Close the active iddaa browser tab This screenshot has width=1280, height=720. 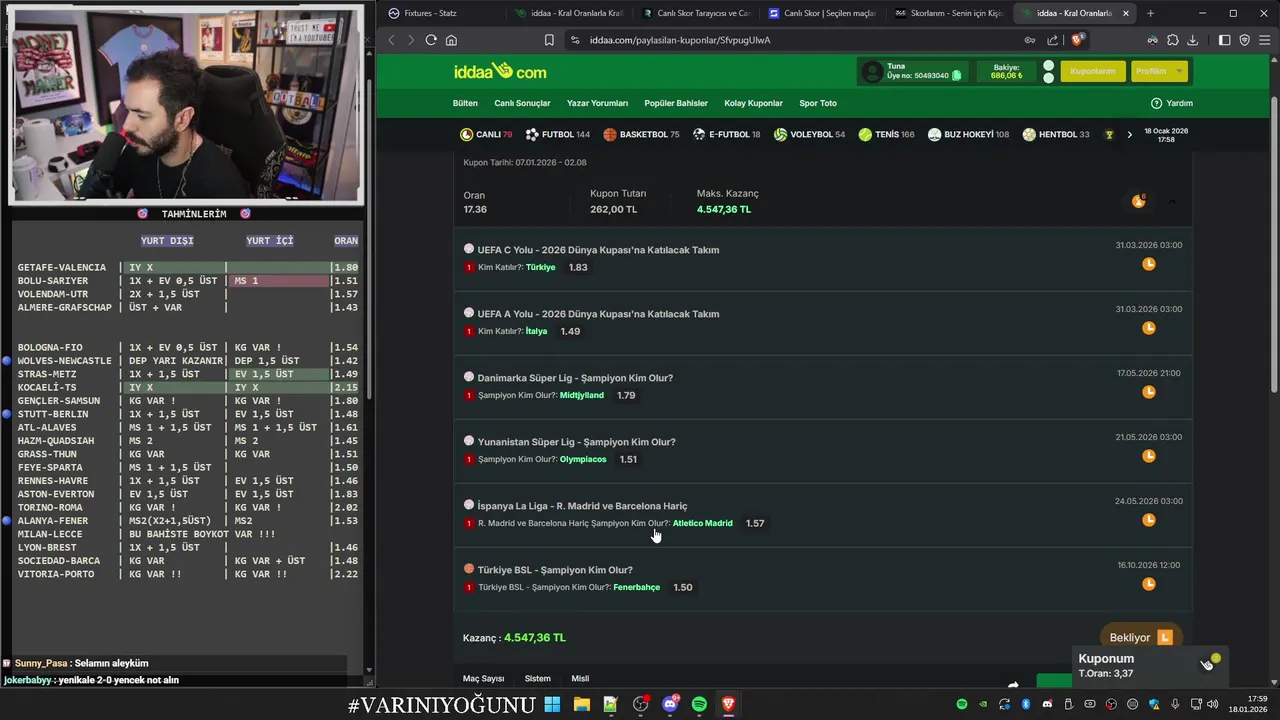[x=1126, y=13]
